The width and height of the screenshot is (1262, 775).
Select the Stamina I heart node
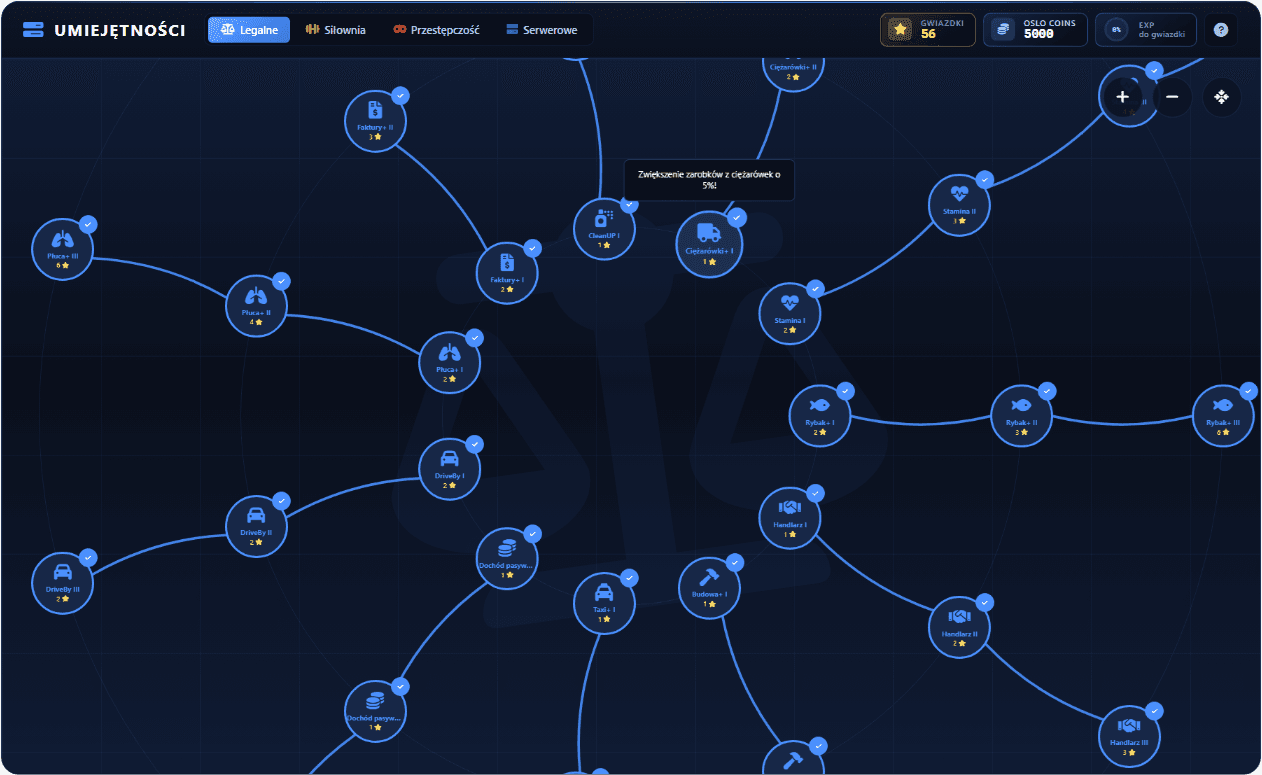click(789, 313)
